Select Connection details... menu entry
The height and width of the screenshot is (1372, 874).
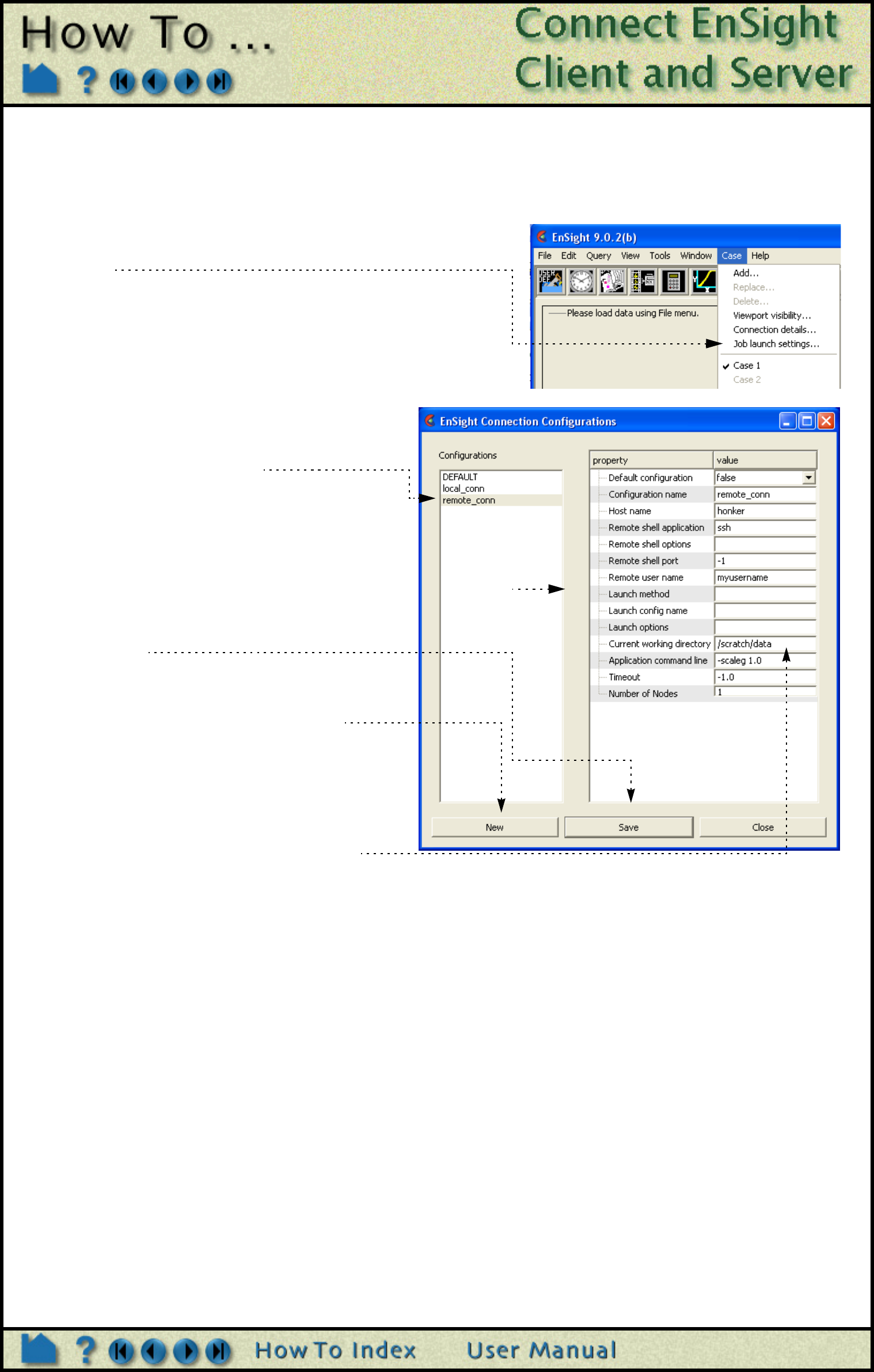pos(775,330)
